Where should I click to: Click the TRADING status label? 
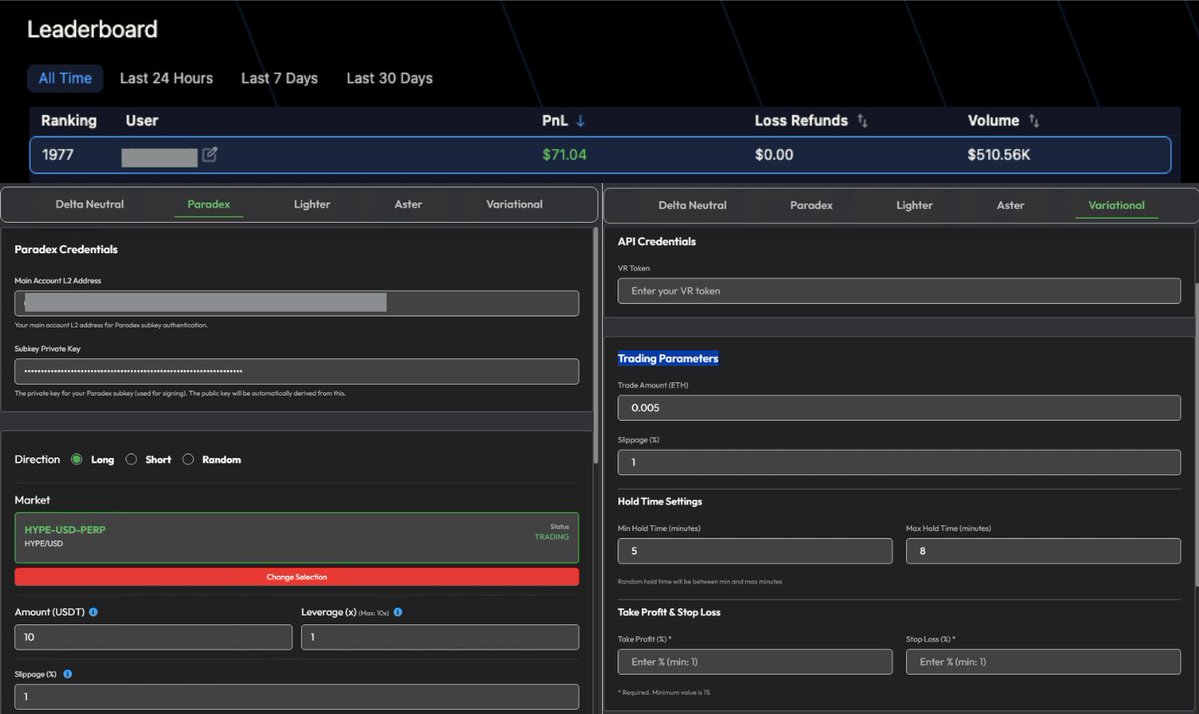pos(551,537)
